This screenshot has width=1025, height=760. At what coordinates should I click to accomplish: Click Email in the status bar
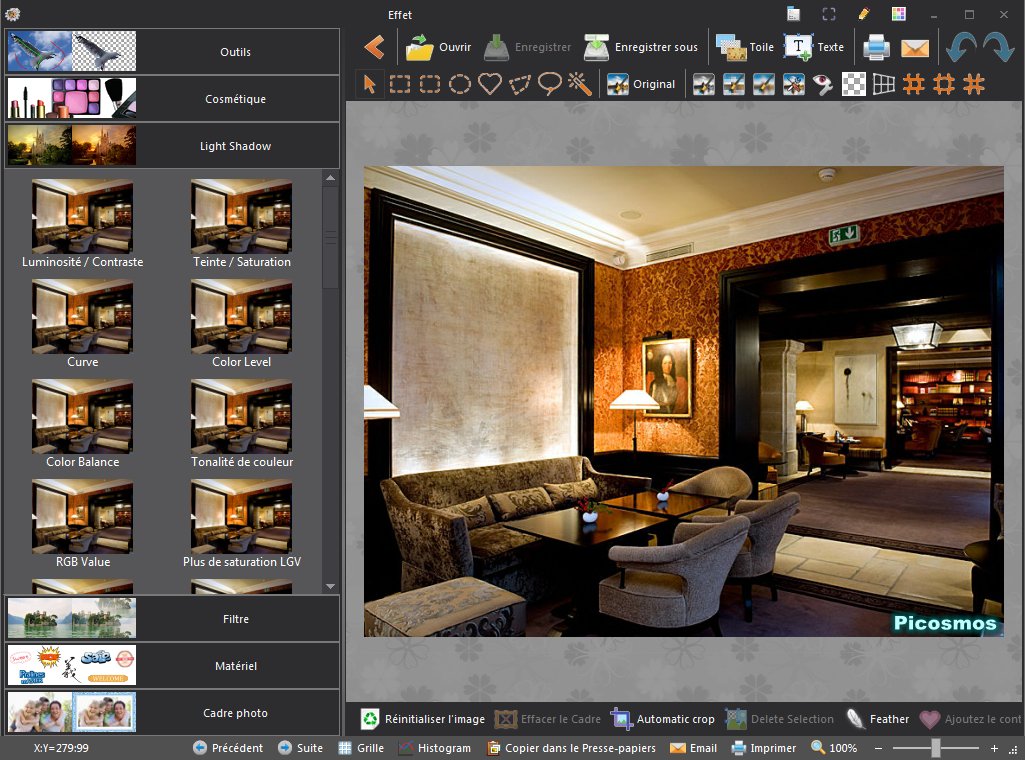point(693,748)
